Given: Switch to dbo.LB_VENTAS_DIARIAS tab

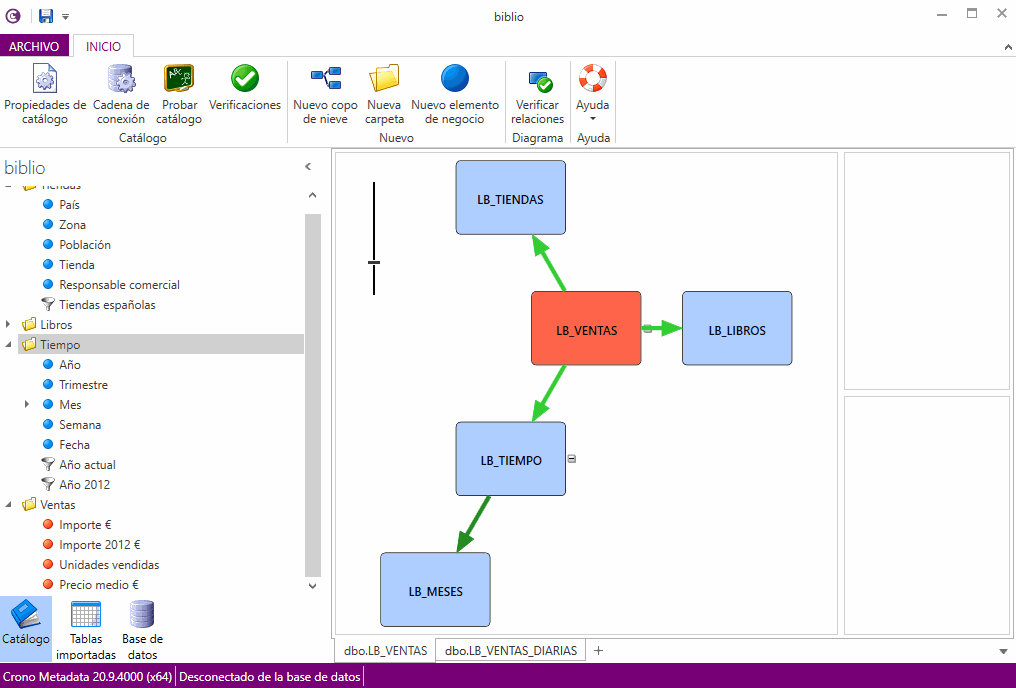Looking at the screenshot, I should coord(511,651).
